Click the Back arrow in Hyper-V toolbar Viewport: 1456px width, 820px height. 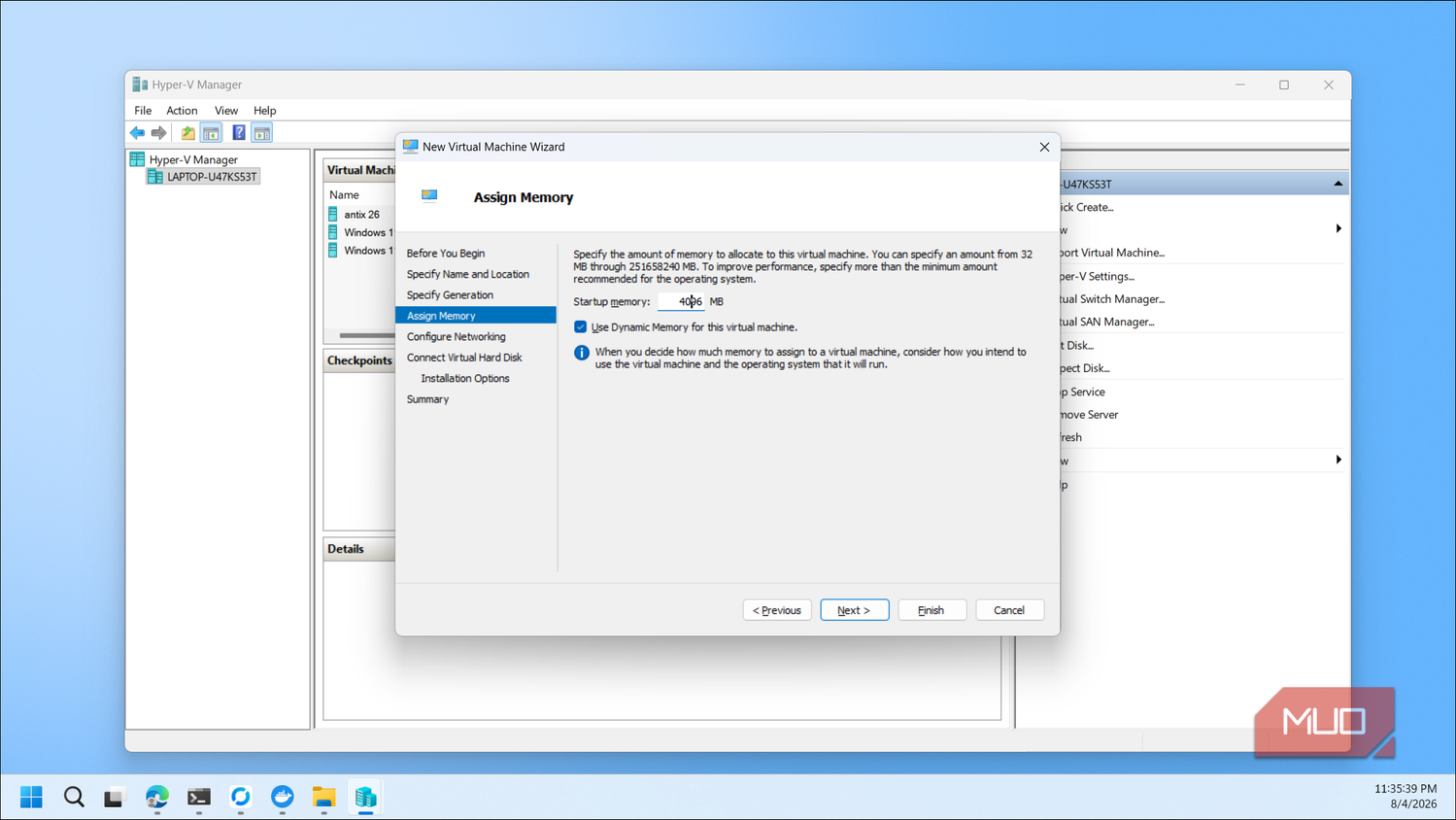coord(137,133)
